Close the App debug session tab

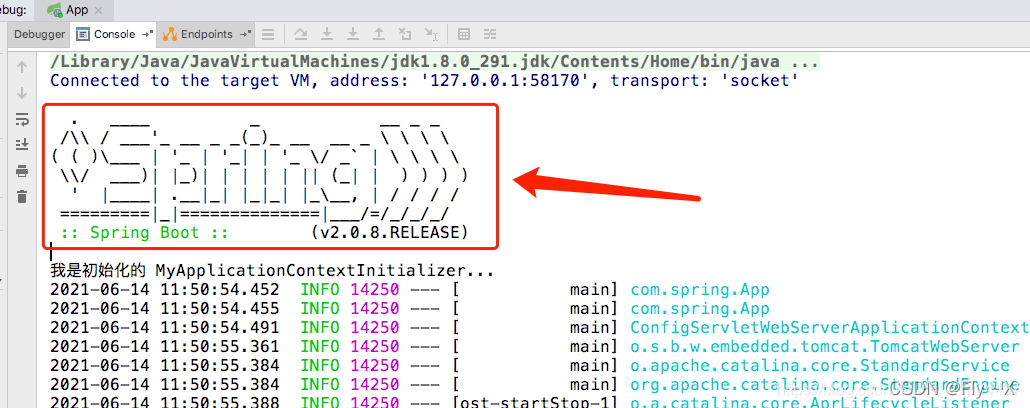pos(99,11)
